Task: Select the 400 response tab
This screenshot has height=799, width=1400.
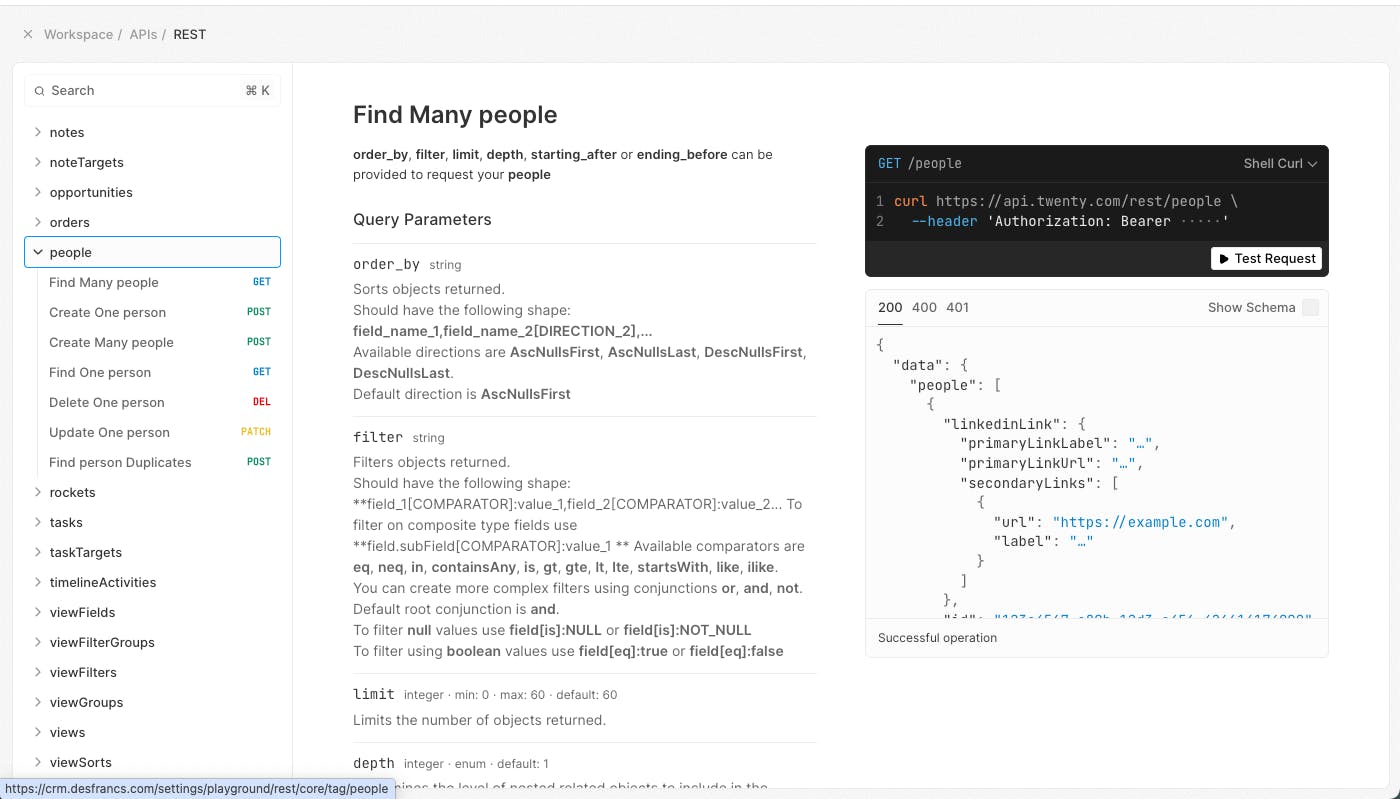Action: point(925,308)
